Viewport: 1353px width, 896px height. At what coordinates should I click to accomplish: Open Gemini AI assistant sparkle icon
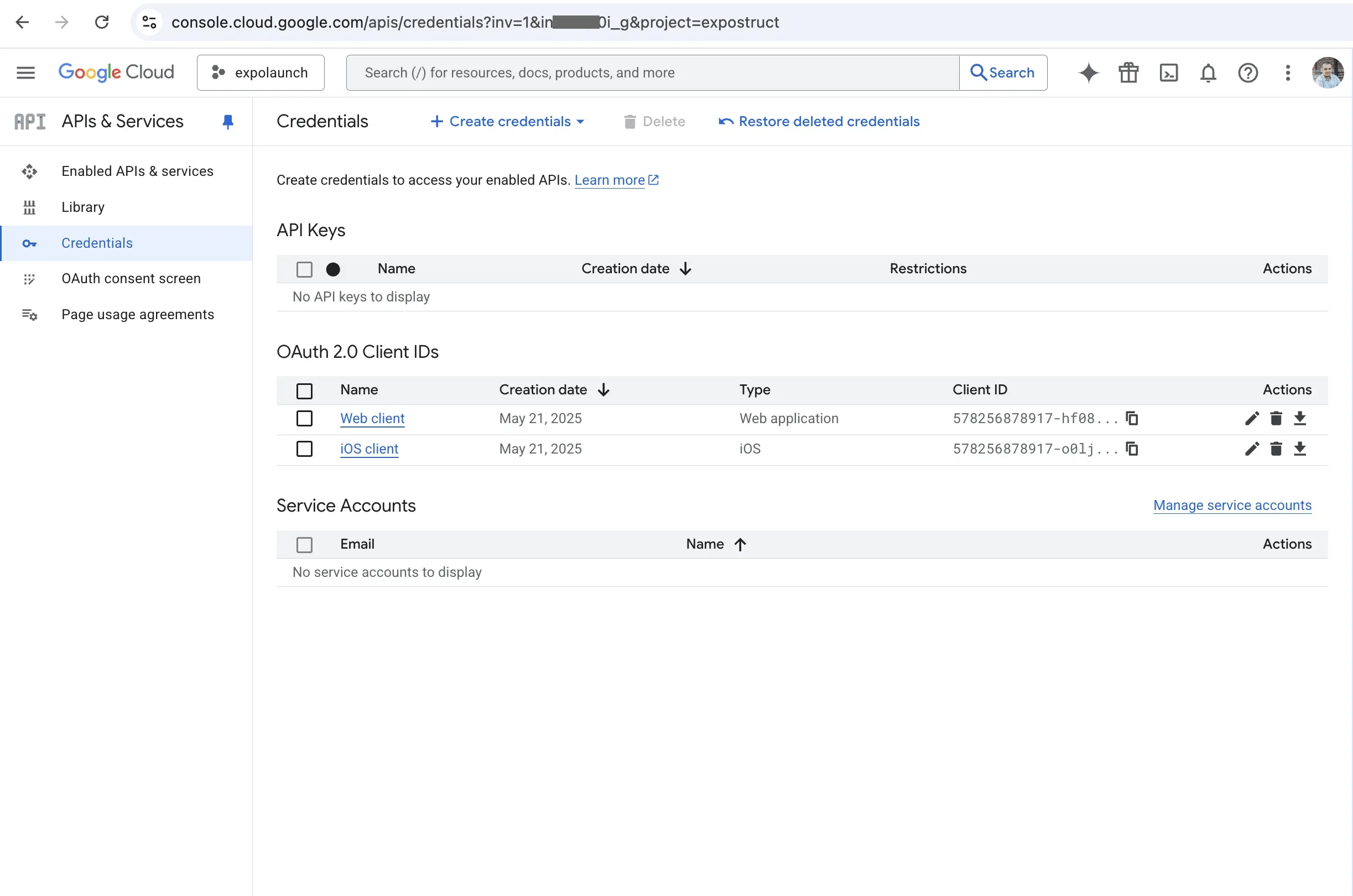tap(1089, 72)
